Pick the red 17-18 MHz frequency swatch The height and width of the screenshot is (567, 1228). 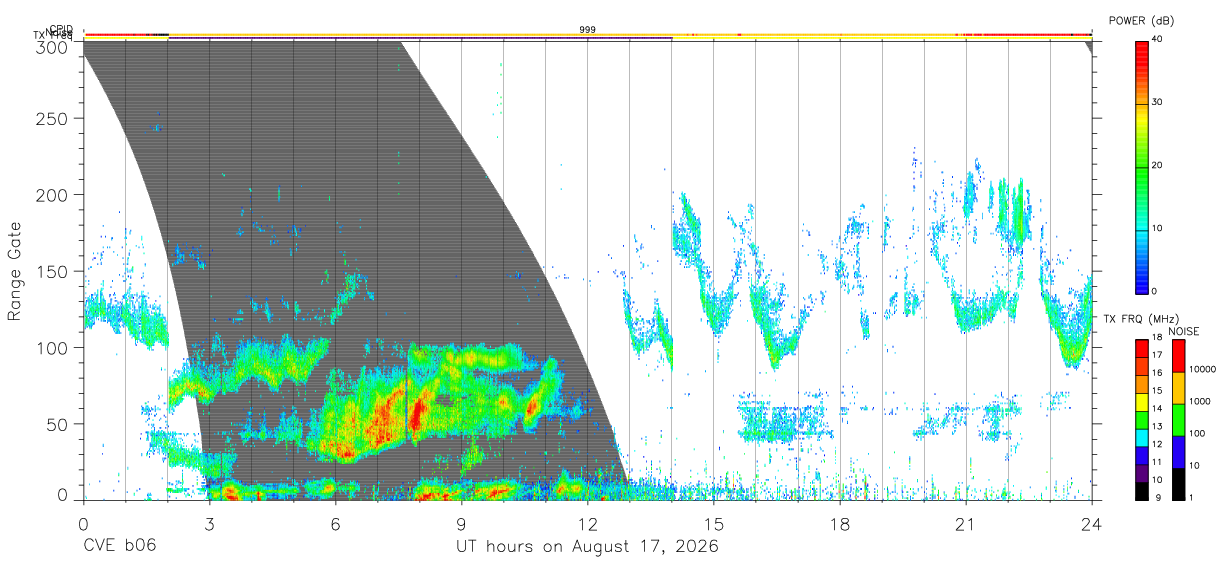click(x=1143, y=348)
